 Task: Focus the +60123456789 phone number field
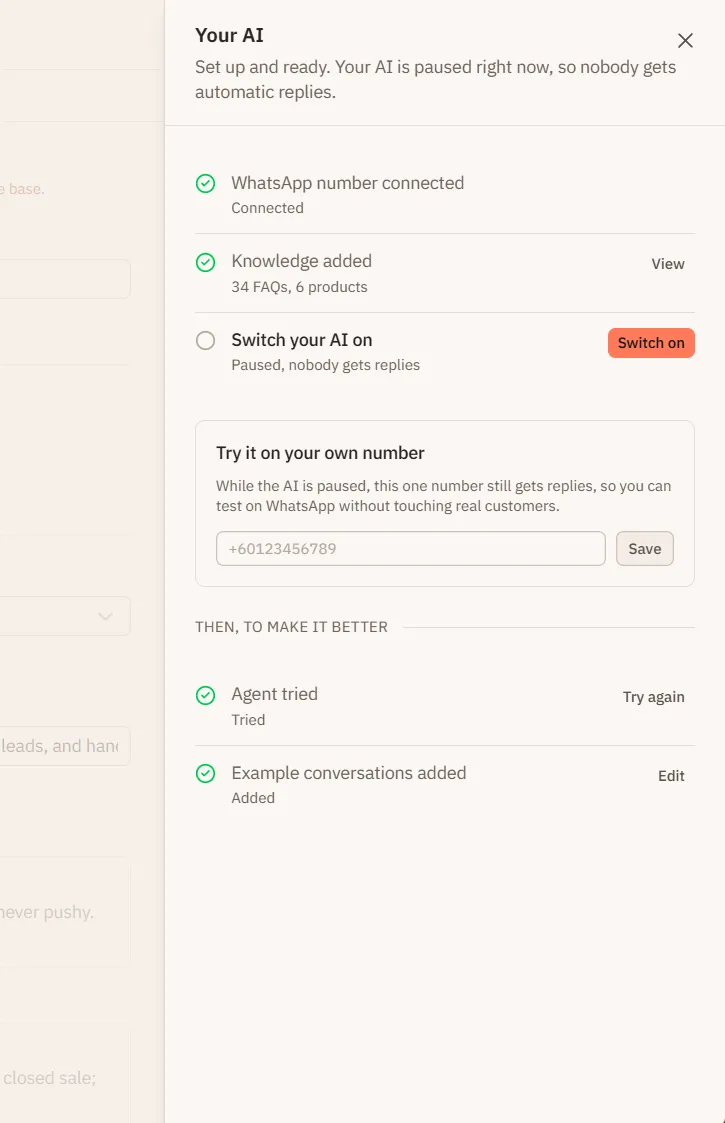[410, 549]
